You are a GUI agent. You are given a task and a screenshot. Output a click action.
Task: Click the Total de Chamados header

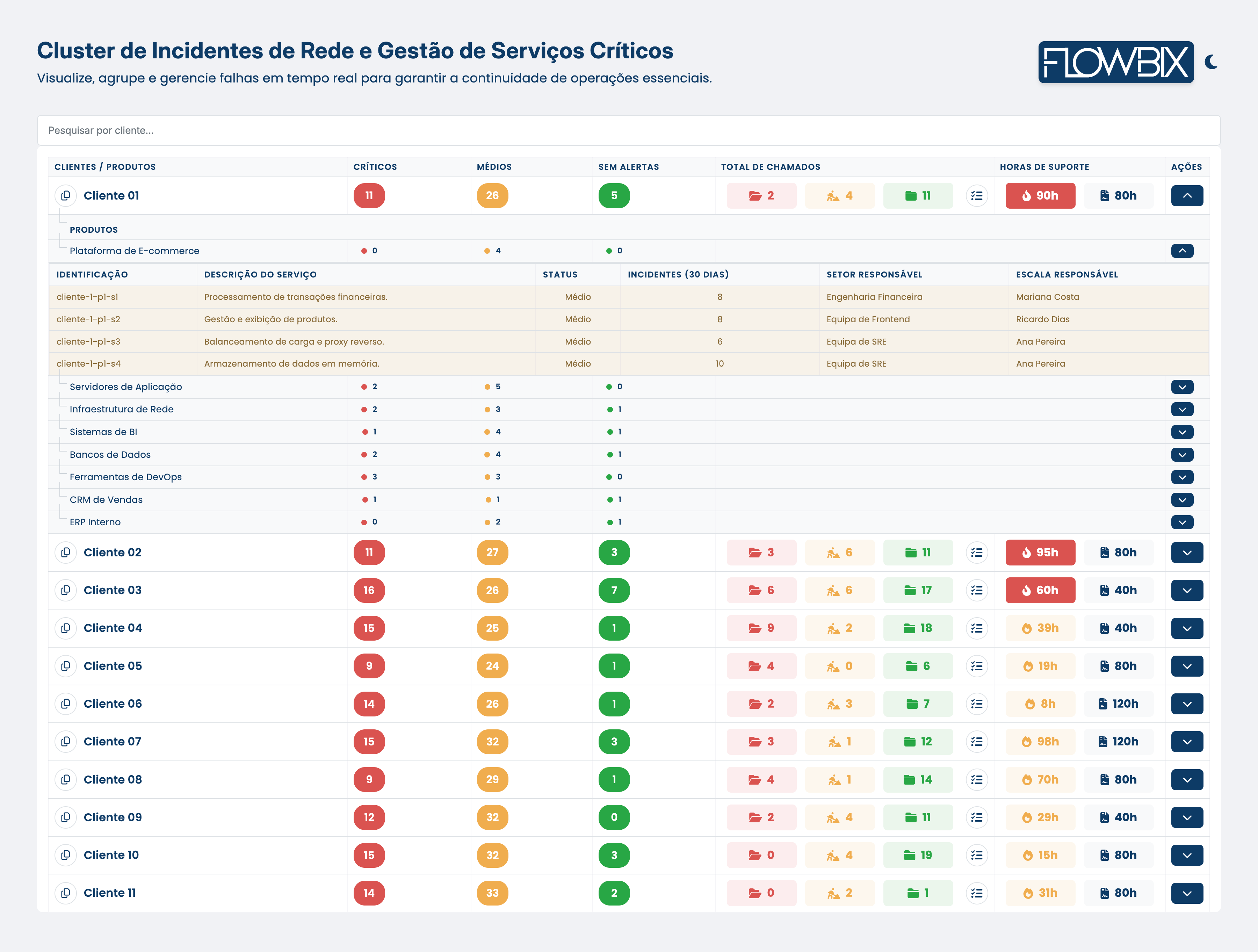tap(771, 167)
